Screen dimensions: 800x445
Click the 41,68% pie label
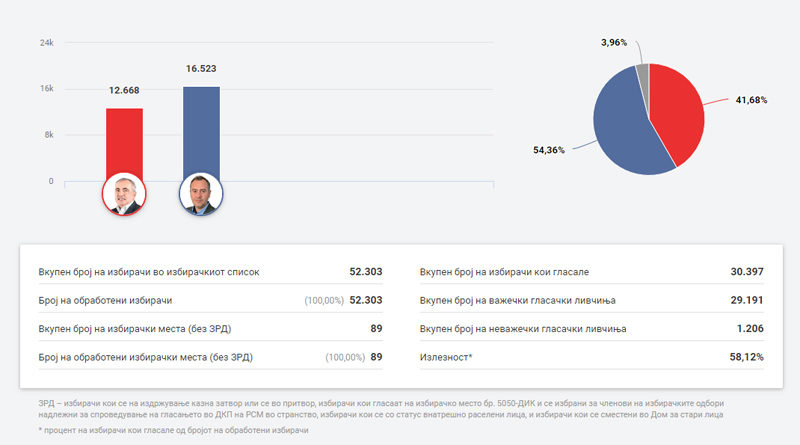pyautogui.click(x=752, y=100)
